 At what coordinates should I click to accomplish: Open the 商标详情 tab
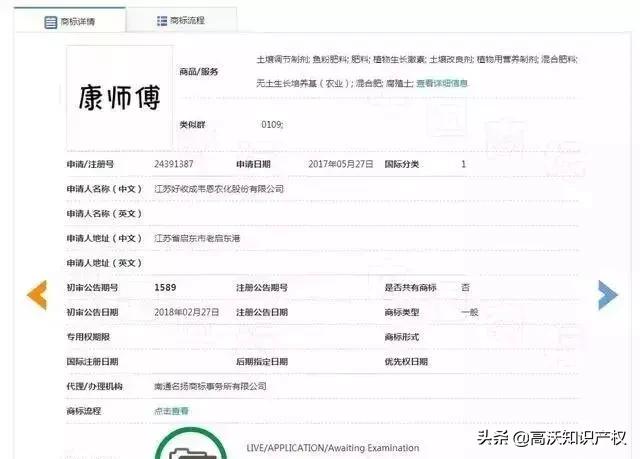coord(70,20)
